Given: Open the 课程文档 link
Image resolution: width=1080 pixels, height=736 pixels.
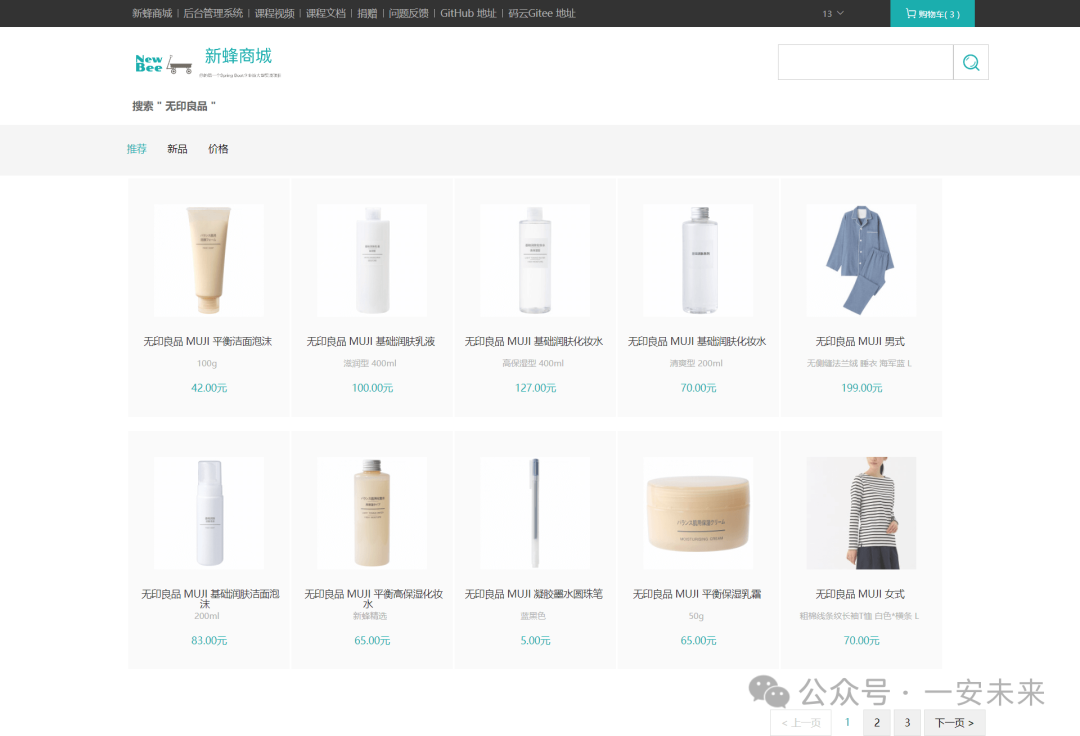Looking at the screenshot, I should click(x=326, y=13).
